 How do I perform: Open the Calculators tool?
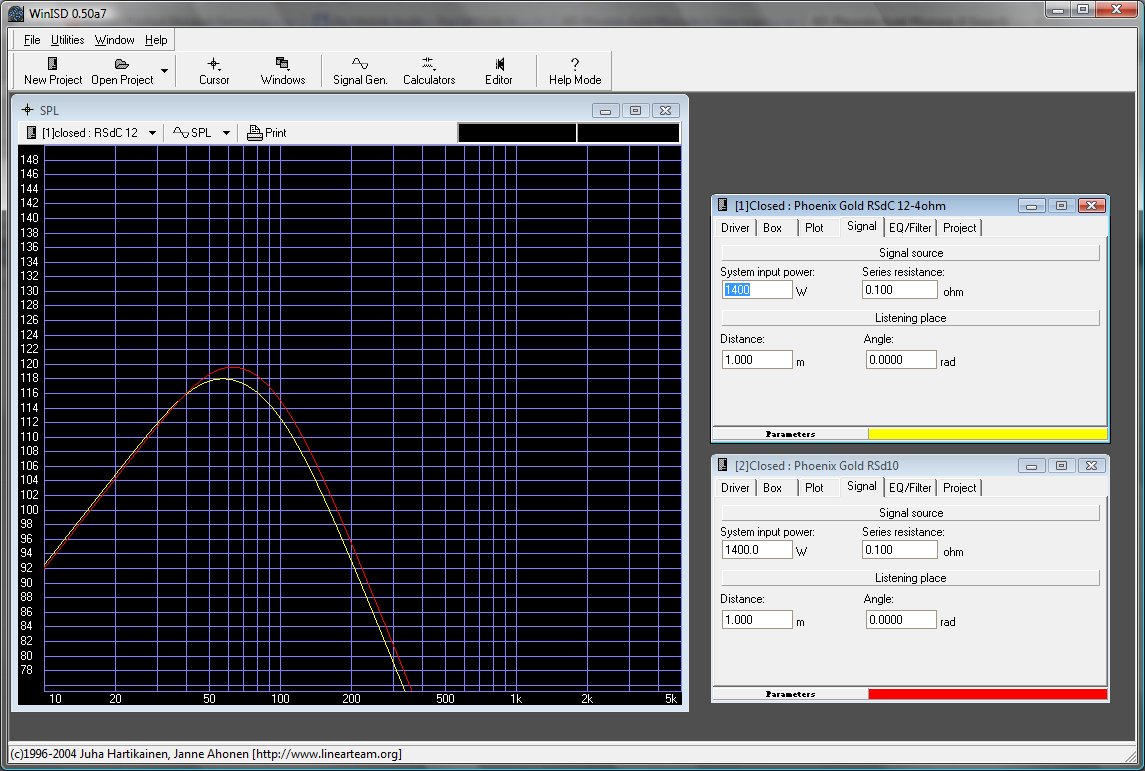click(x=429, y=71)
